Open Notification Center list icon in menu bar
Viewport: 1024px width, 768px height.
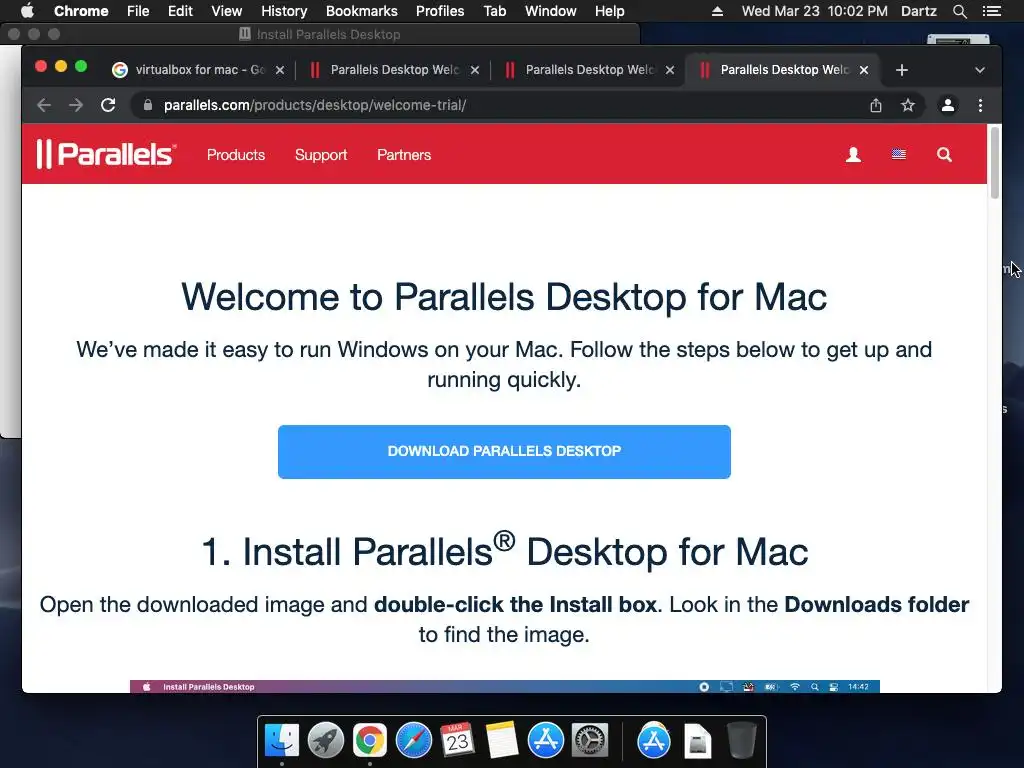coord(991,11)
